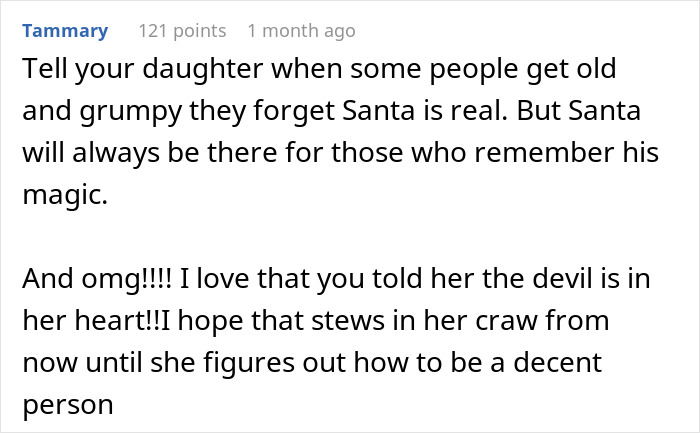Click the word 'stews' in the comment
700x433 pixels.
[x=348, y=321]
